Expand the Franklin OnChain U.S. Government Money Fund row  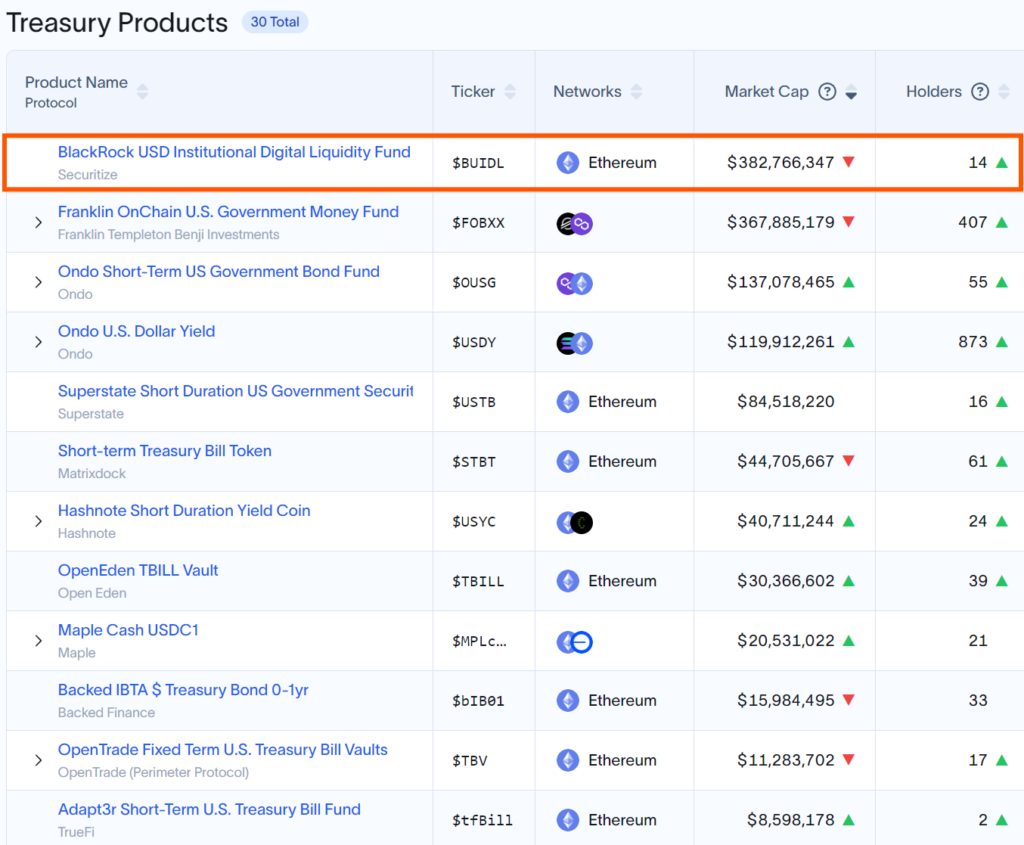pyautogui.click(x=38, y=223)
